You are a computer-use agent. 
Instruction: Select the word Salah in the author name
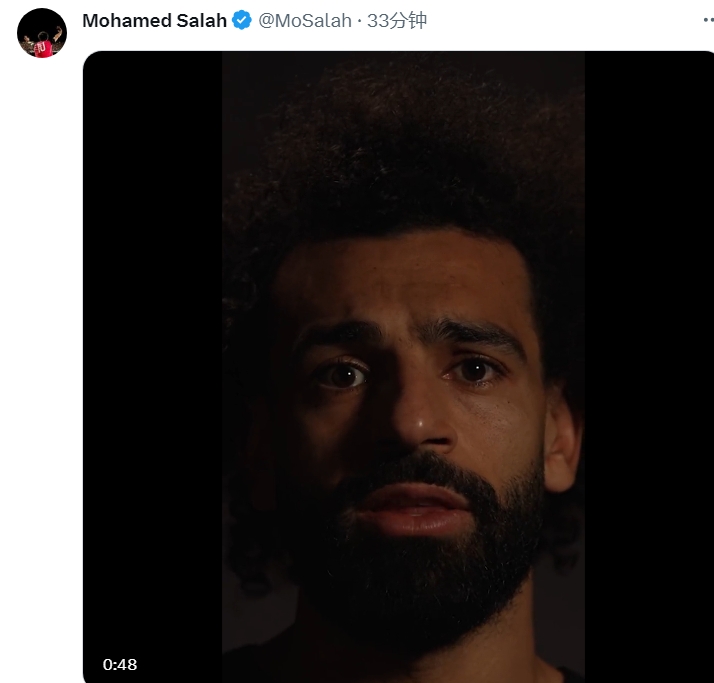pyautogui.click(x=201, y=20)
